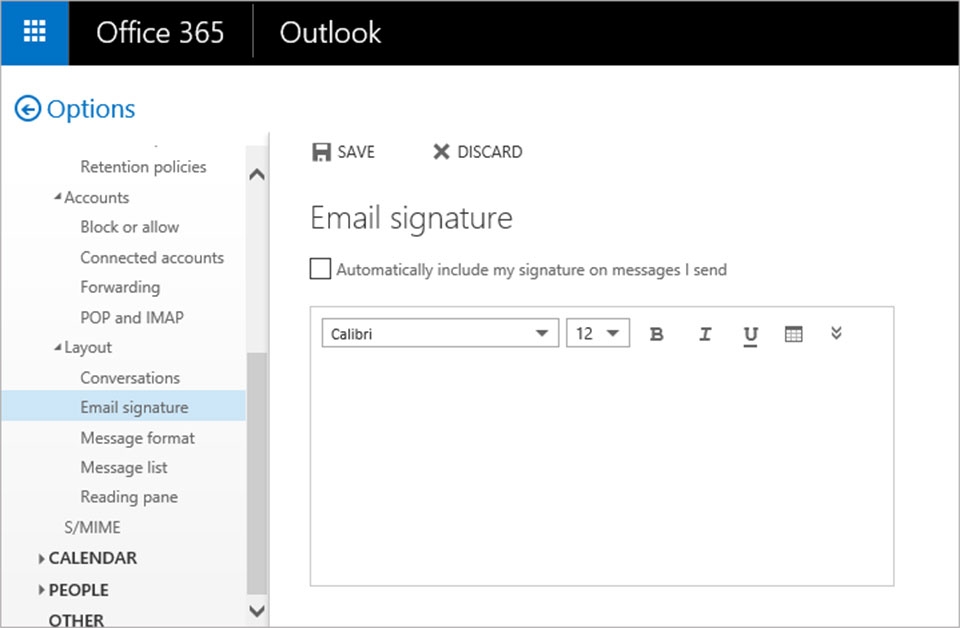The width and height of the screenshot is (960, 628).
Task: Enable automatically include my signature on messages
Action: [x=320, y=268]
